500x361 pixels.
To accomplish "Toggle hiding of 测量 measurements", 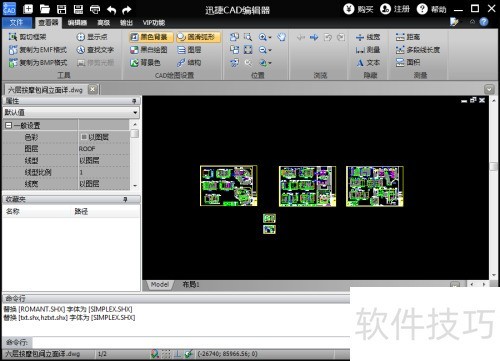I will (368, 50).
